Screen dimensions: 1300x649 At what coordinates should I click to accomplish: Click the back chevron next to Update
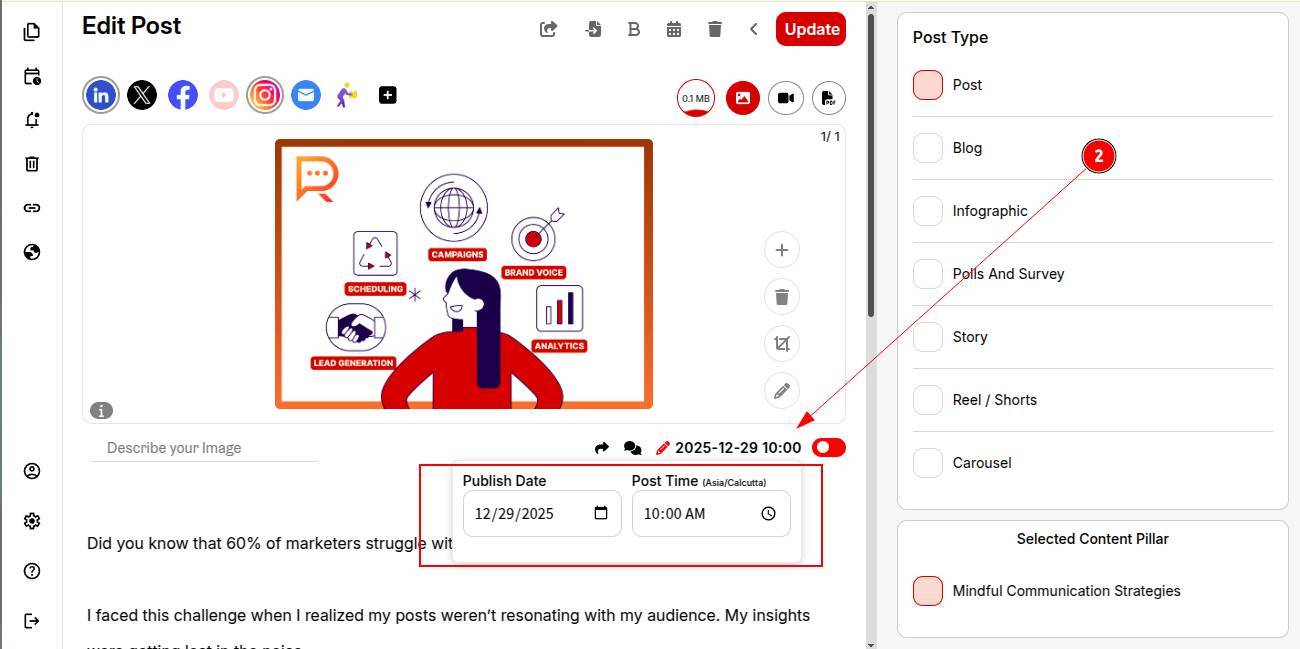754,29
